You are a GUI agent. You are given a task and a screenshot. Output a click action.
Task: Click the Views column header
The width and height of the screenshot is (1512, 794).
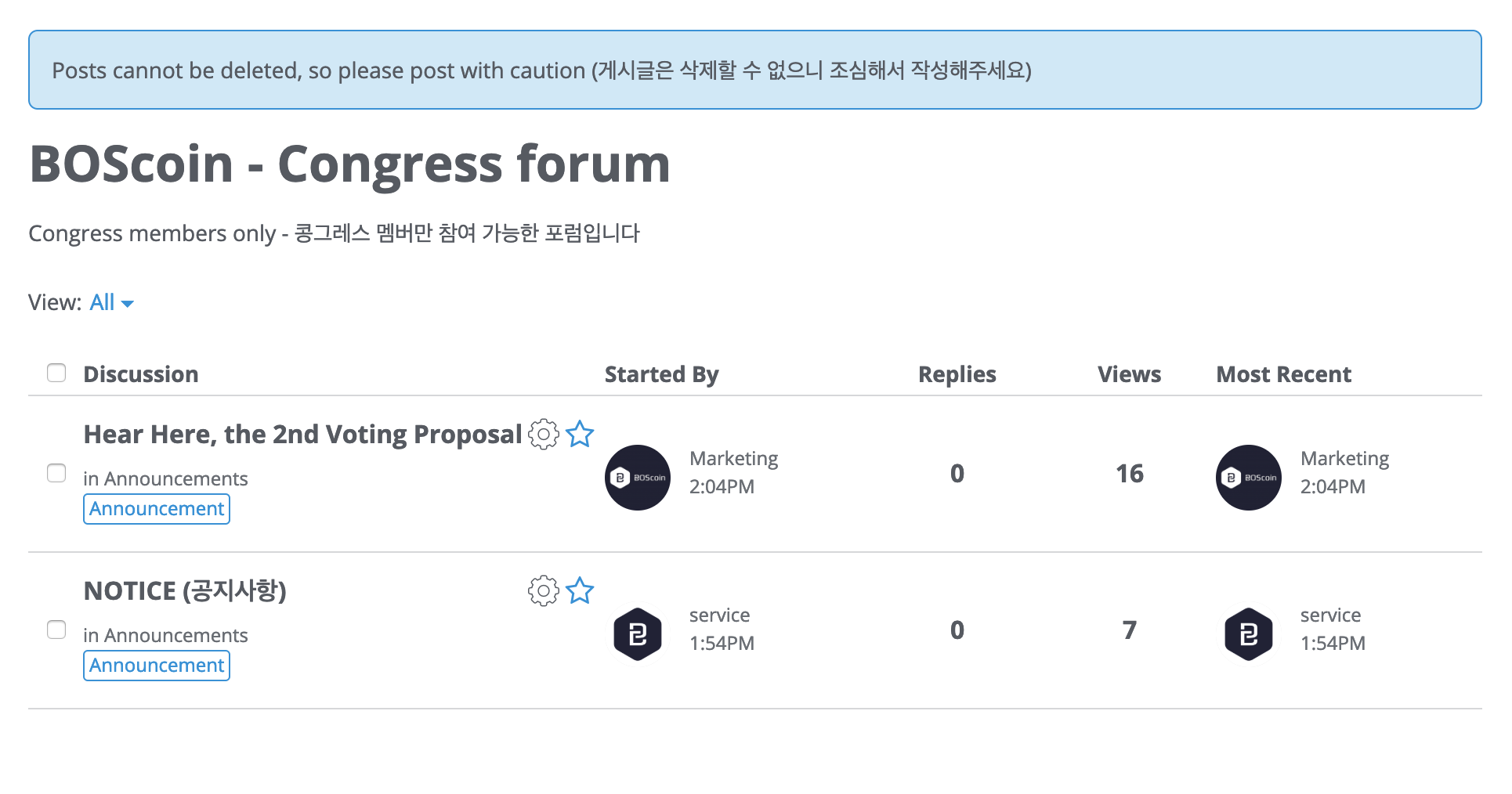pos(1129,374)
